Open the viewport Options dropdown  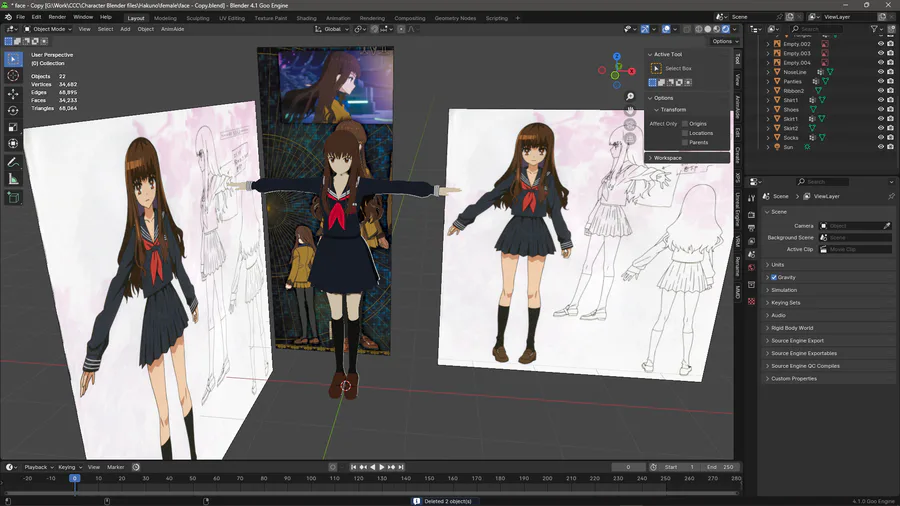(725, 41)
